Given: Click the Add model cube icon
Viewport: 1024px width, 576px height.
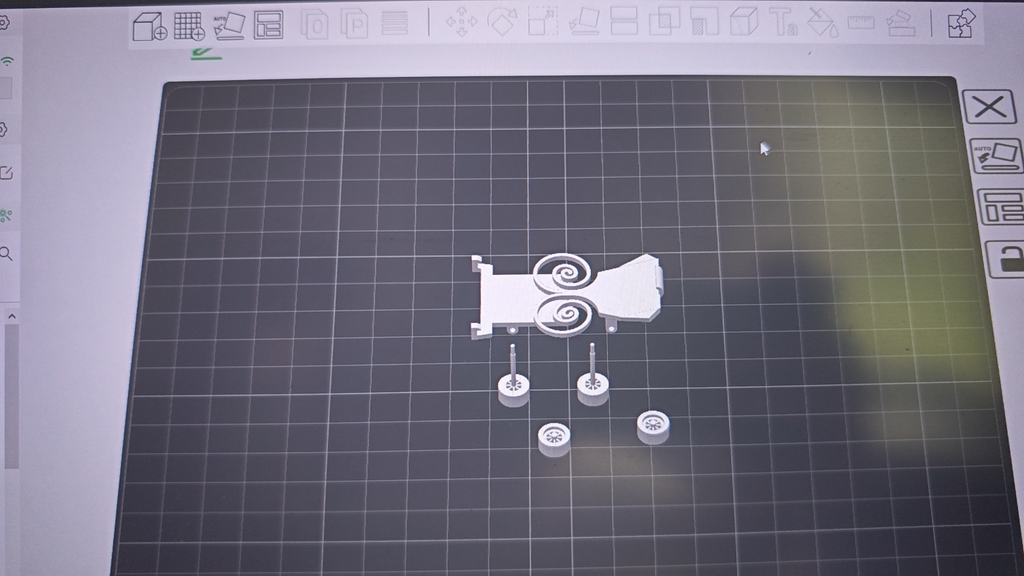Looking at the screenshot, I should click(x=150, y=26).
